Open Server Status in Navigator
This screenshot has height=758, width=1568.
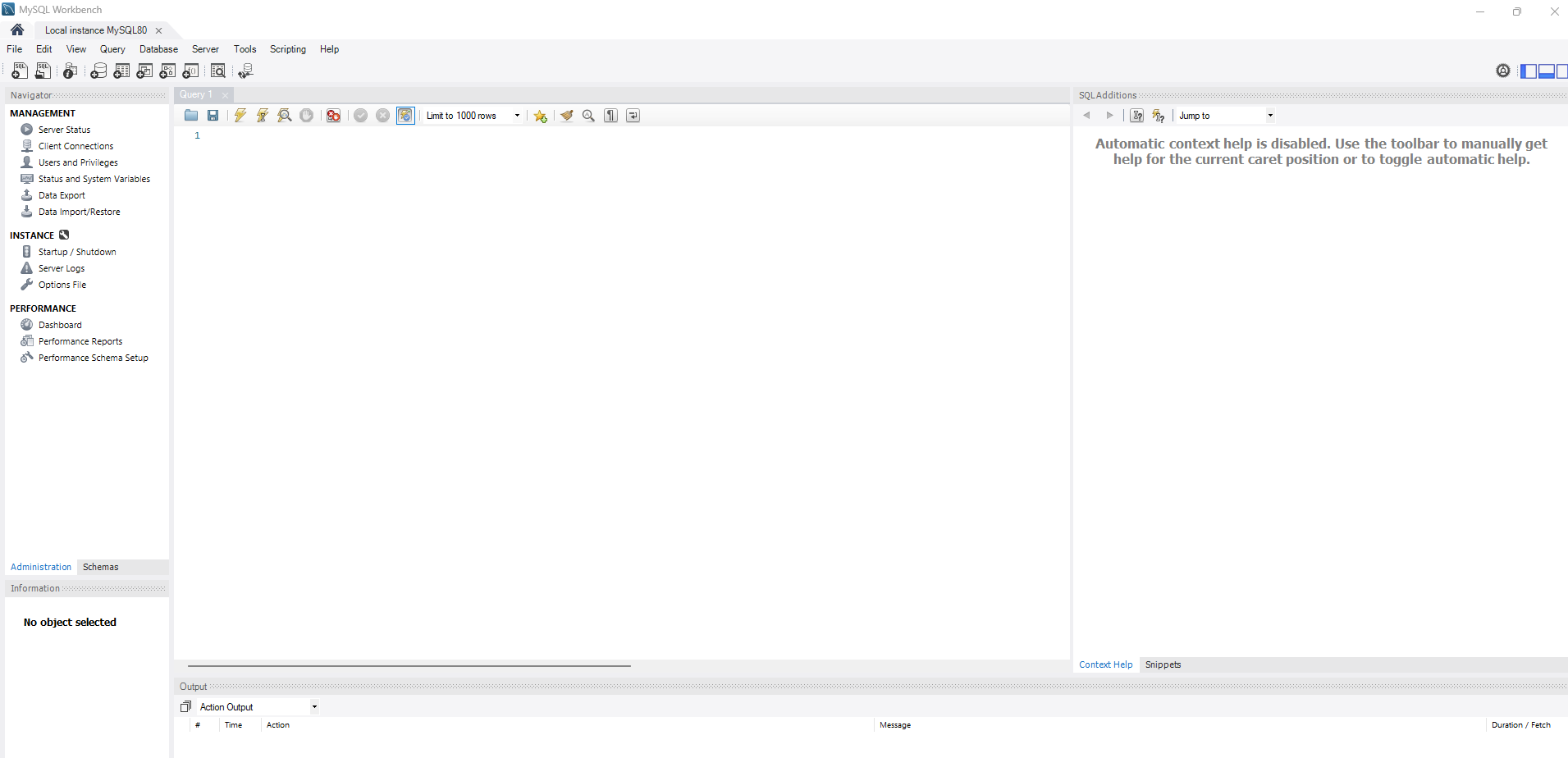pyautogui.click(x=64, y=130)
